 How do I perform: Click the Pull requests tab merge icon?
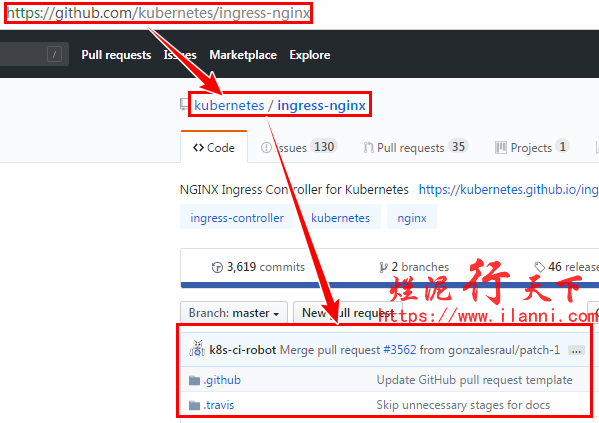[x=369, y=147]
